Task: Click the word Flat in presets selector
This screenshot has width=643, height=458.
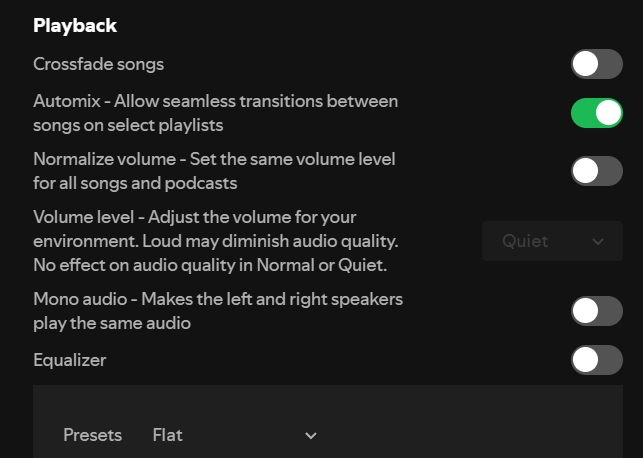Action: tap(168, 435)
